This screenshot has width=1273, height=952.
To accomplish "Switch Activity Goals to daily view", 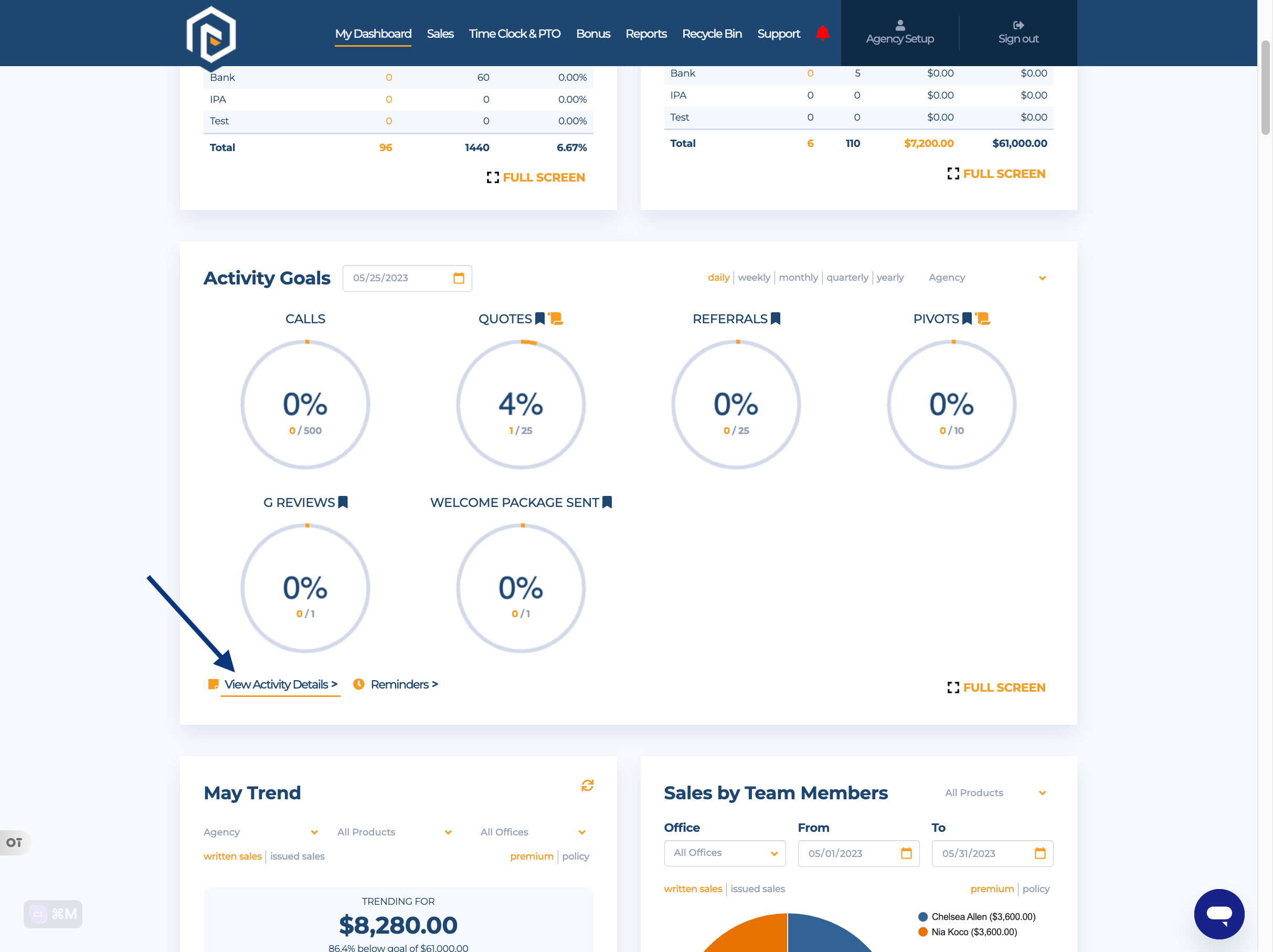I will click(718, 278).
